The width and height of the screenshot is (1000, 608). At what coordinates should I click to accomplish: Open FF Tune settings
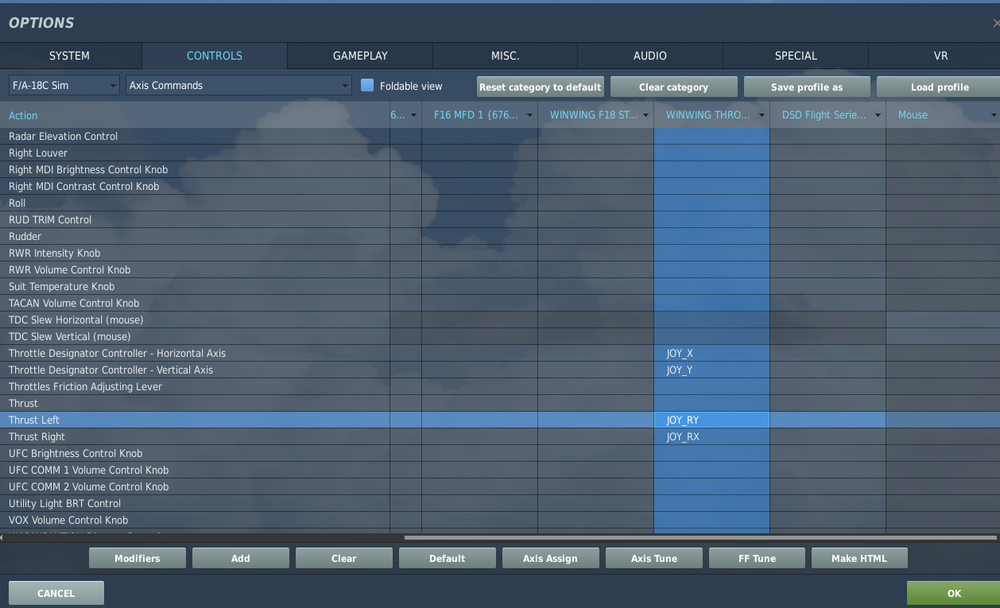tap(757, 558)
